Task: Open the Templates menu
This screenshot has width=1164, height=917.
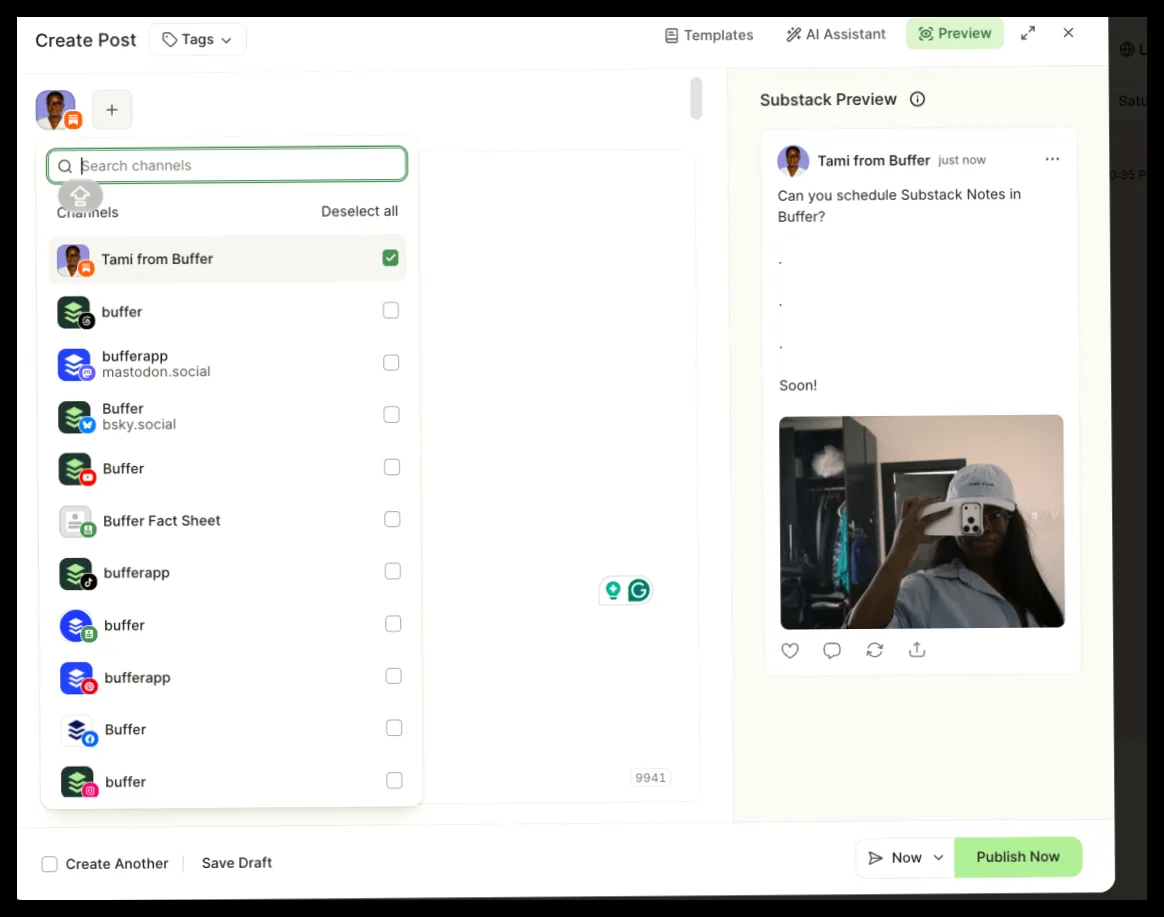Action: point(709,35)
